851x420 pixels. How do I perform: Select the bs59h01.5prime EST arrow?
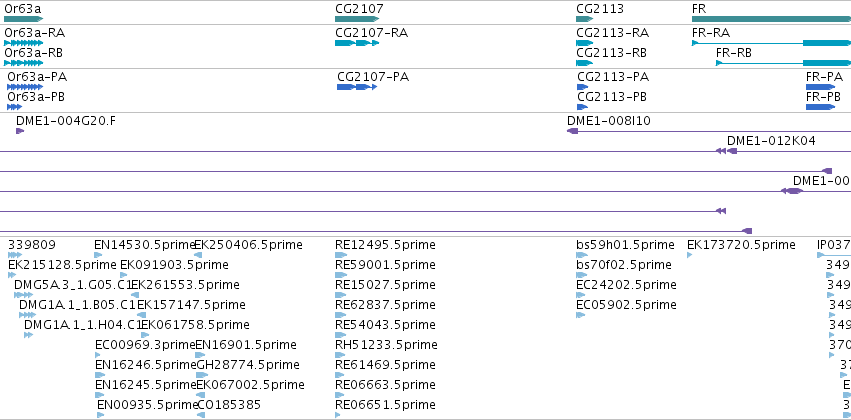pos(581,255)
